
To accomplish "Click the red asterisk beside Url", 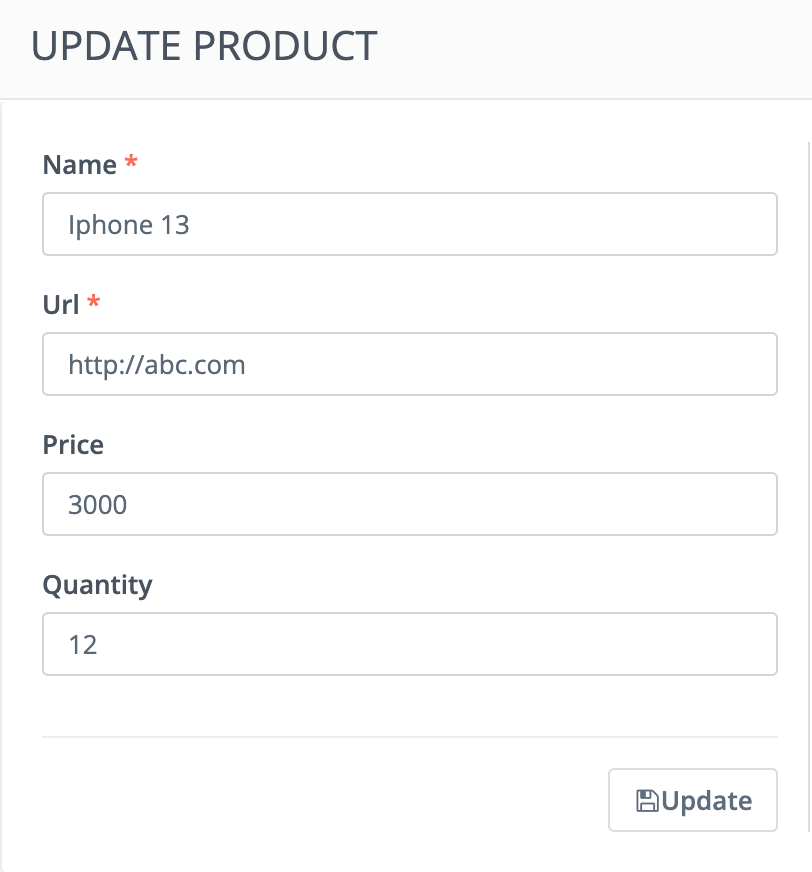I will pos(94,303).
